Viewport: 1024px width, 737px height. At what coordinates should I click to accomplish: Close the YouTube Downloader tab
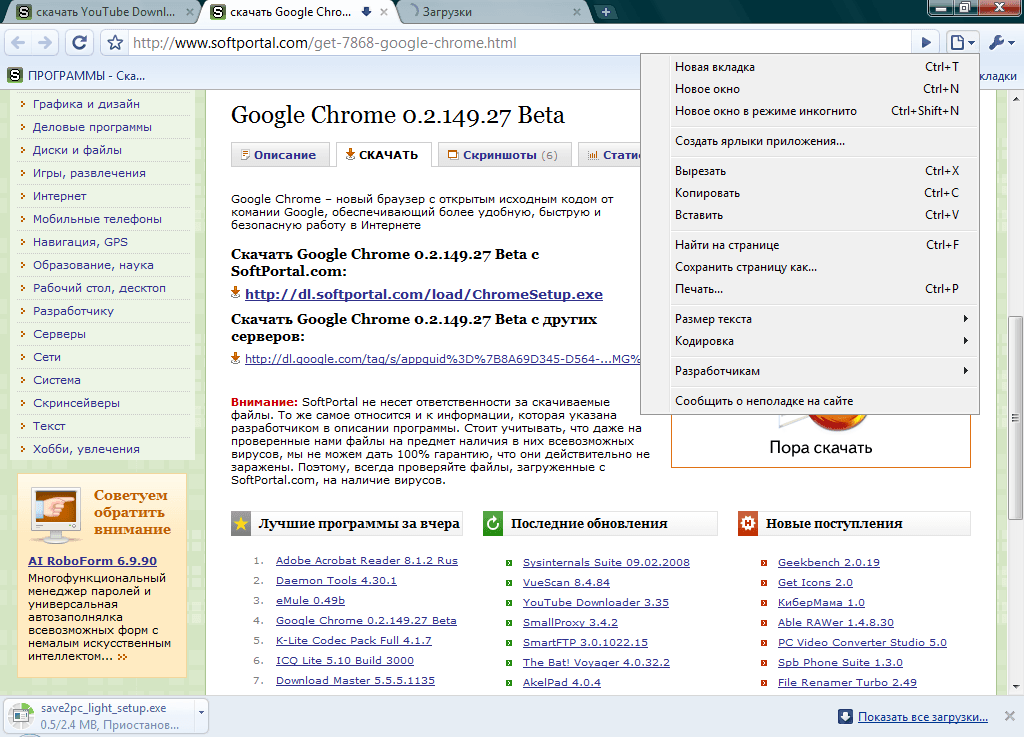[189, 12]
